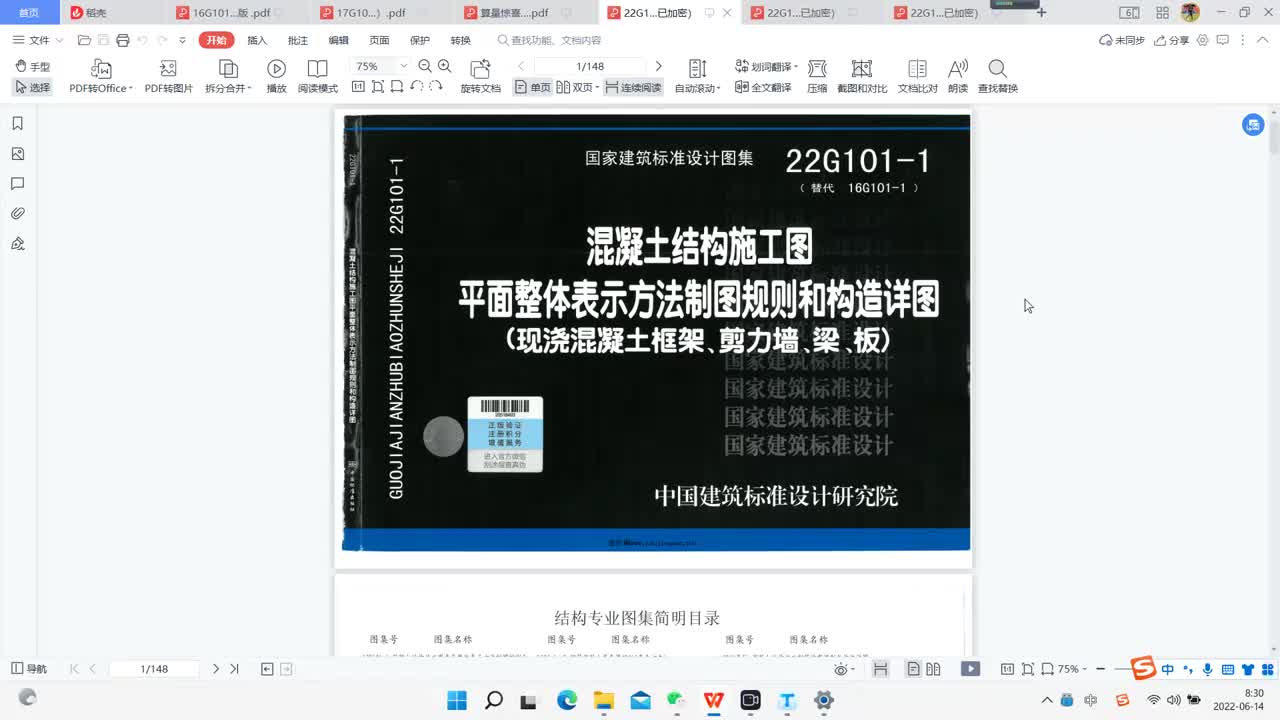The height and width of the screenshot is (720, 1280).
Task: Expand quick access toolbar customize arrow
Action: click(x=182, y=40)
